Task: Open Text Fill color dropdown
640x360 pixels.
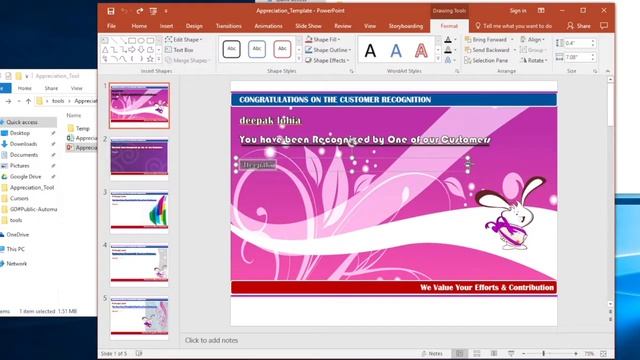Action: click(x=456, y=40)
